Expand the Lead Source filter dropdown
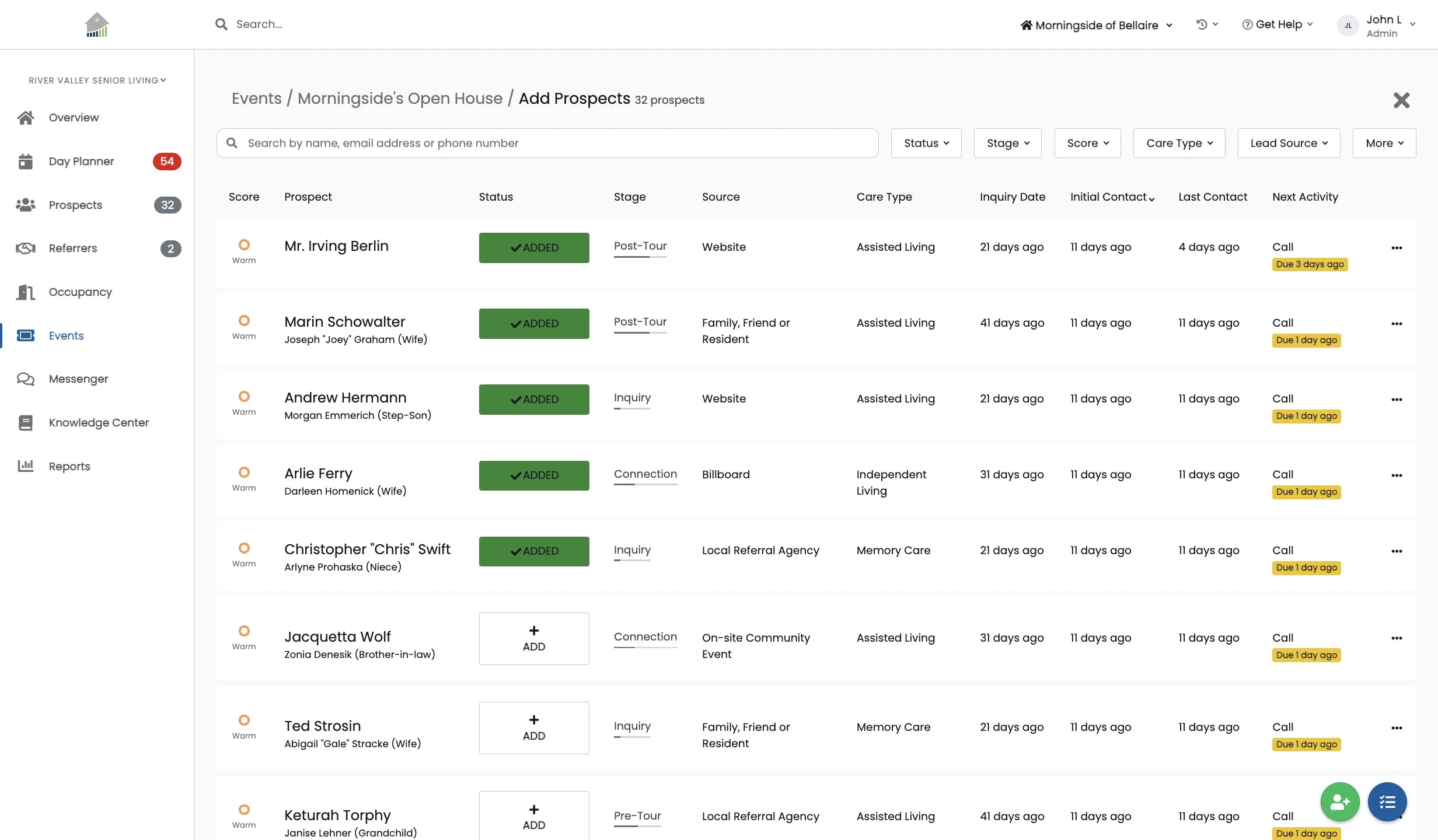1438x840 pixels. tap(1288, 143)
